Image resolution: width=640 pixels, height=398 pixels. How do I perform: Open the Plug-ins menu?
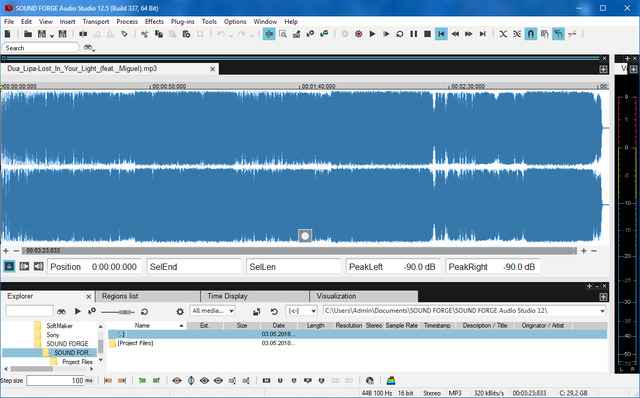coord(182,22)
